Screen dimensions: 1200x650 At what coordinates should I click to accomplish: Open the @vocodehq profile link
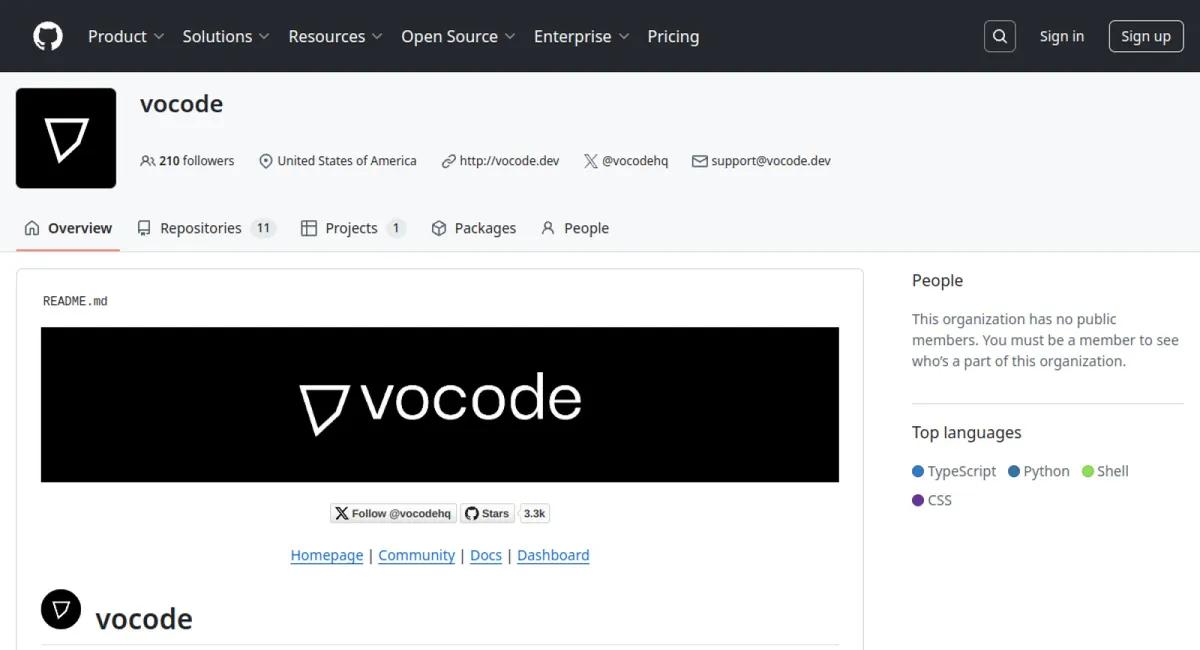tap(635, 161)
